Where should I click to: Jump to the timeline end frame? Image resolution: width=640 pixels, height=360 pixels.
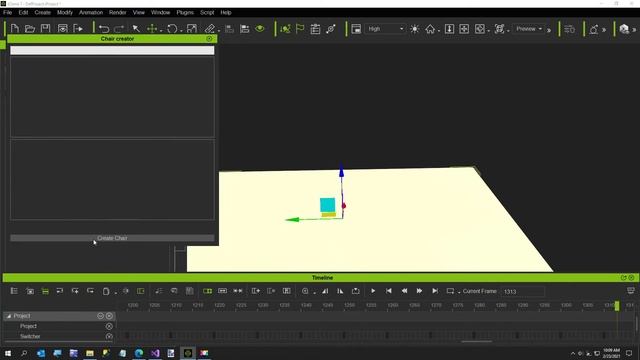(435, 291)
